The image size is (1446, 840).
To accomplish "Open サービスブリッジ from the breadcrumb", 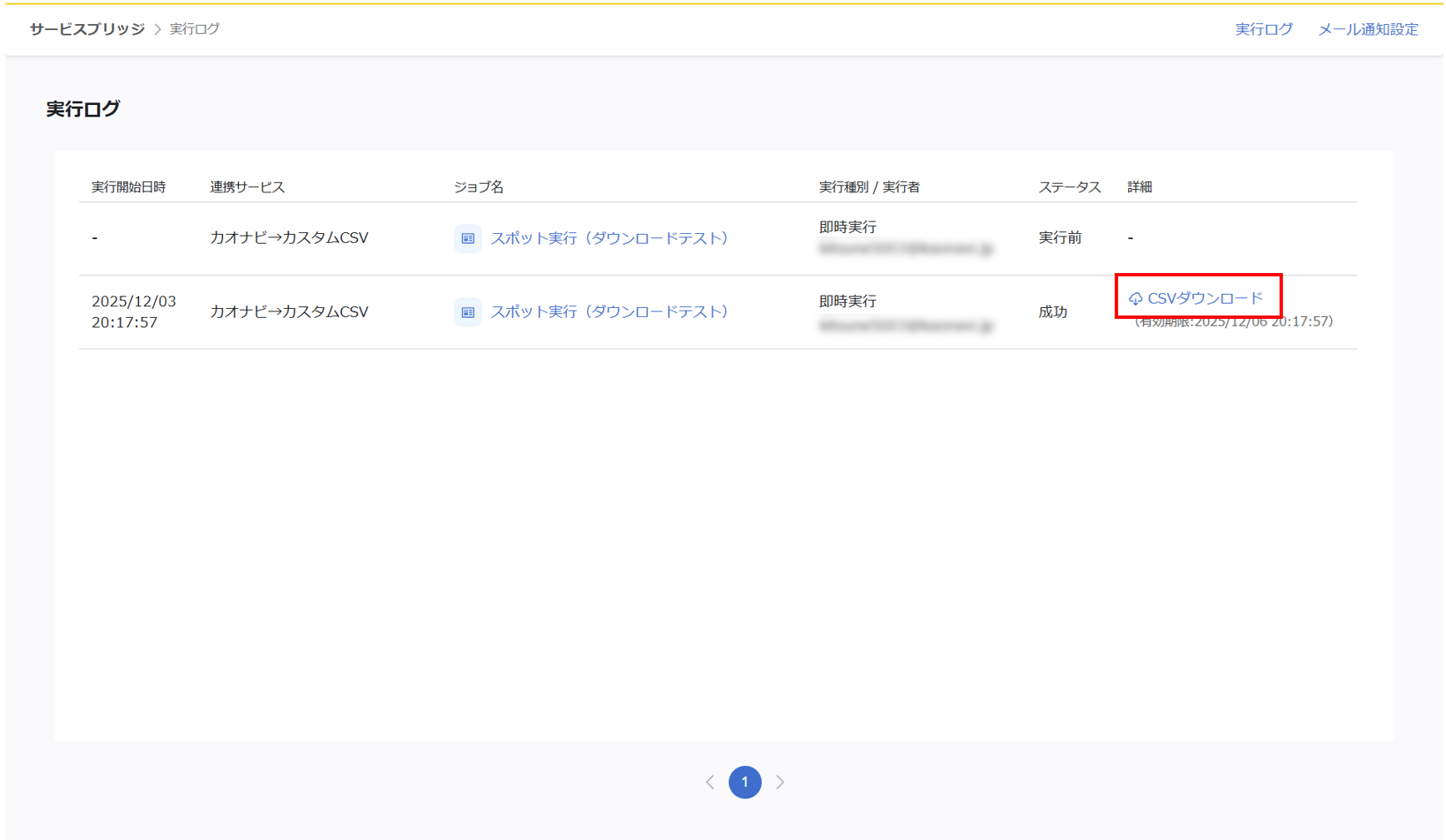I will point(87,29).
